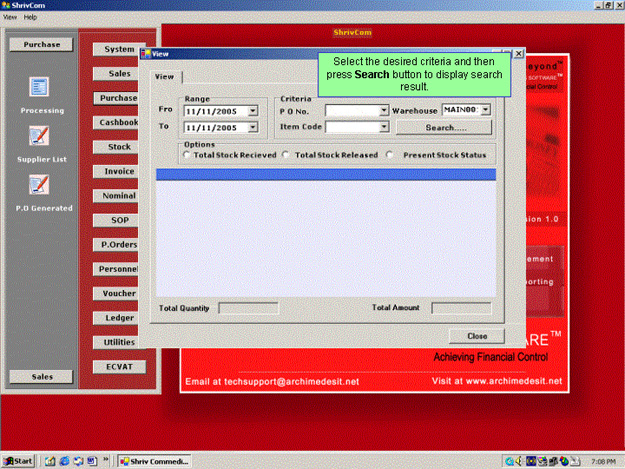
Task: Open the From date picker dropdown
Action: (253, 112)
